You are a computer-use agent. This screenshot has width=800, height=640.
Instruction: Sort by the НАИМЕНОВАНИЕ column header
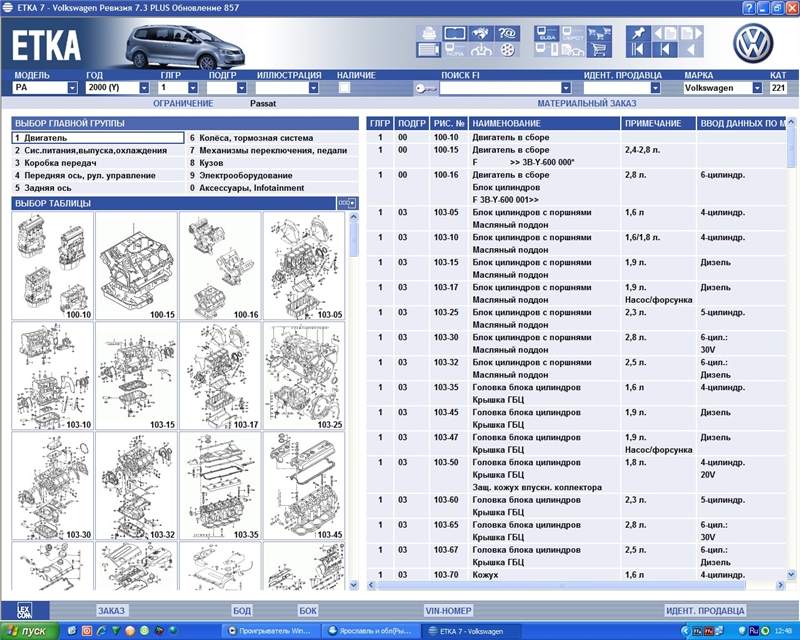click(x=544, y=123)
